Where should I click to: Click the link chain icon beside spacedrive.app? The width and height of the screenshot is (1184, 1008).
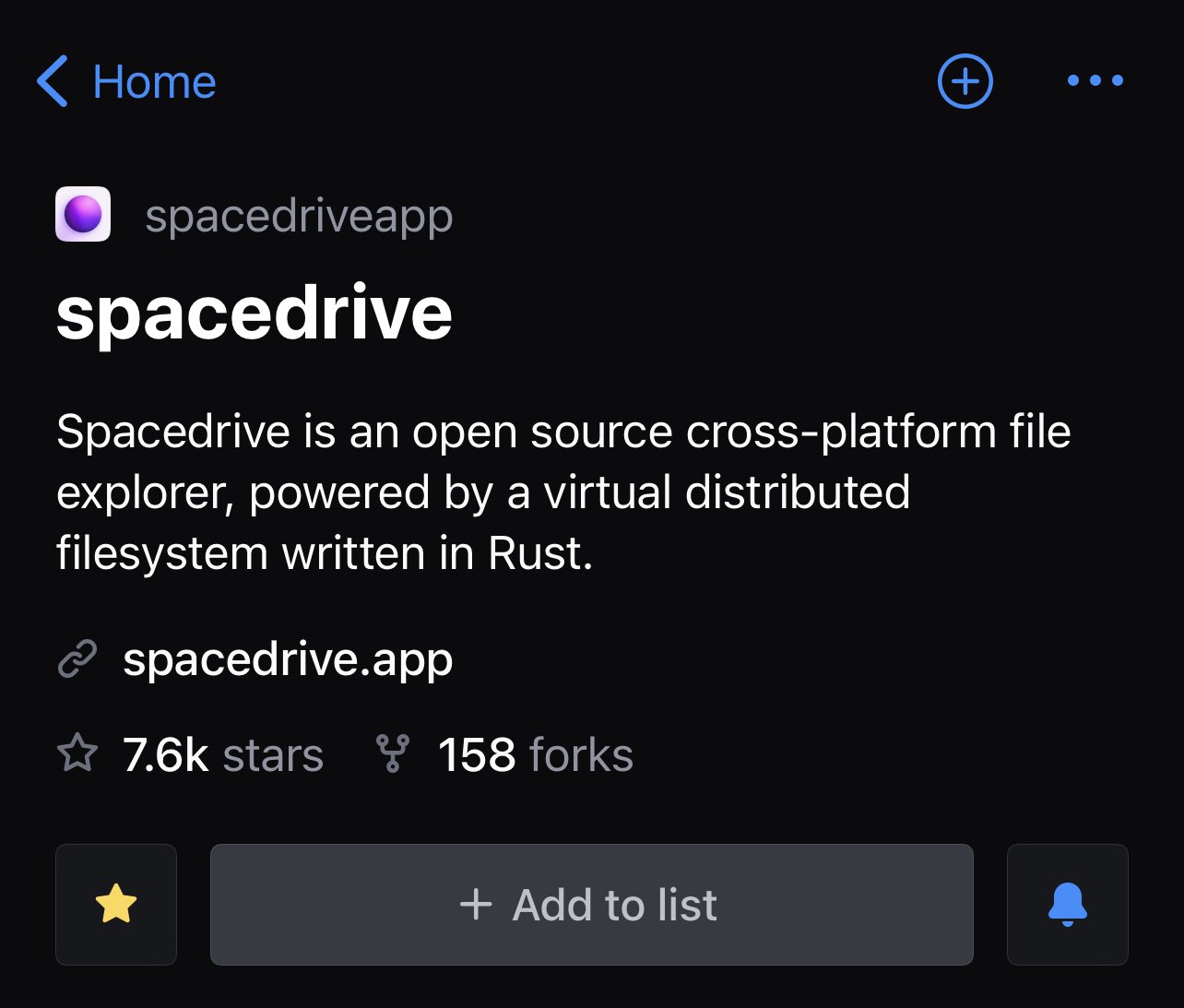[77, 660]
